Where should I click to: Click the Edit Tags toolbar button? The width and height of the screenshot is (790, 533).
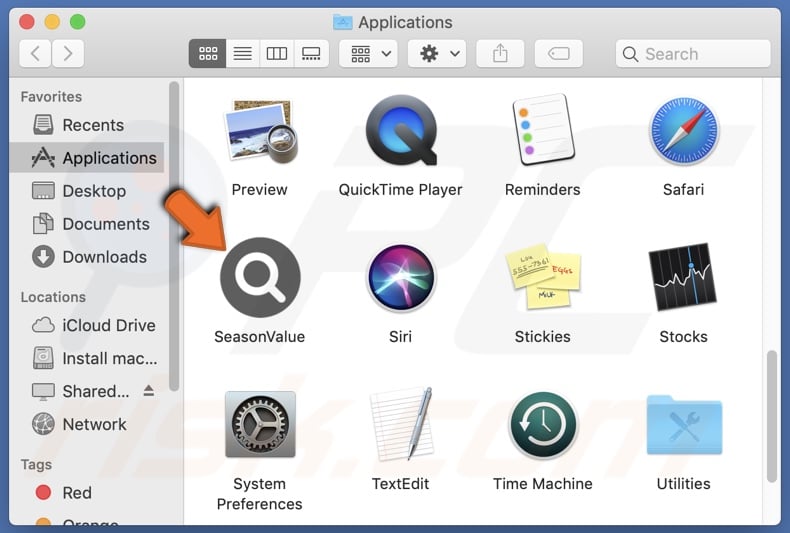[559, 53]
